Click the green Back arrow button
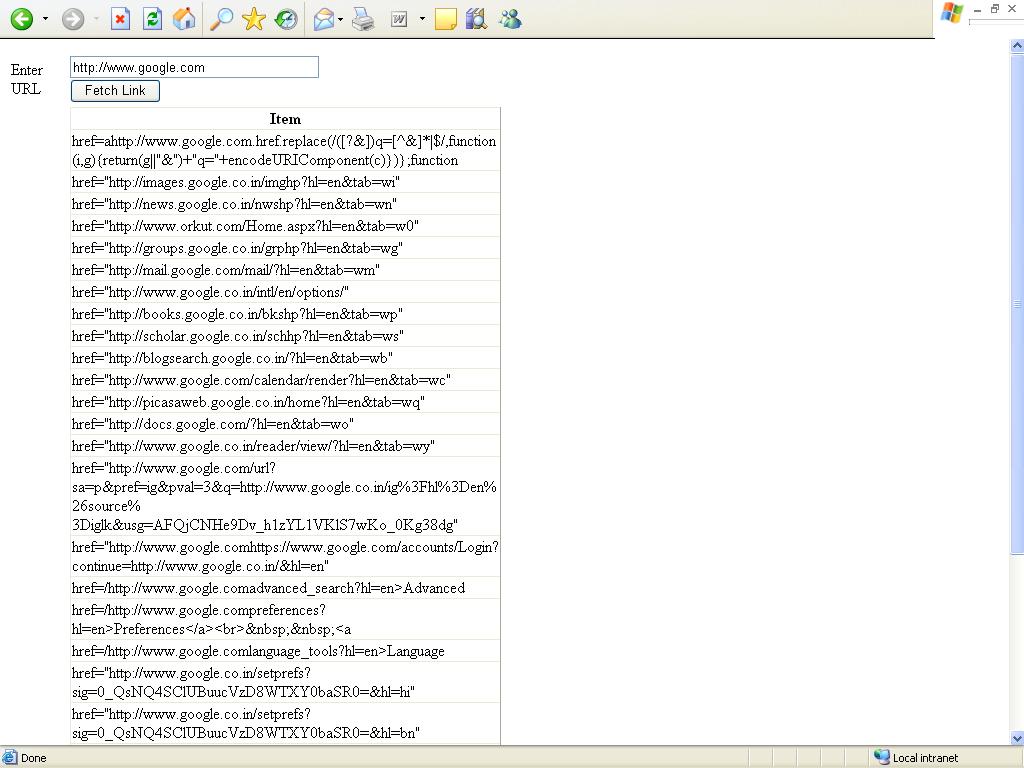The image size is (1024, 768). coord(22,19)
